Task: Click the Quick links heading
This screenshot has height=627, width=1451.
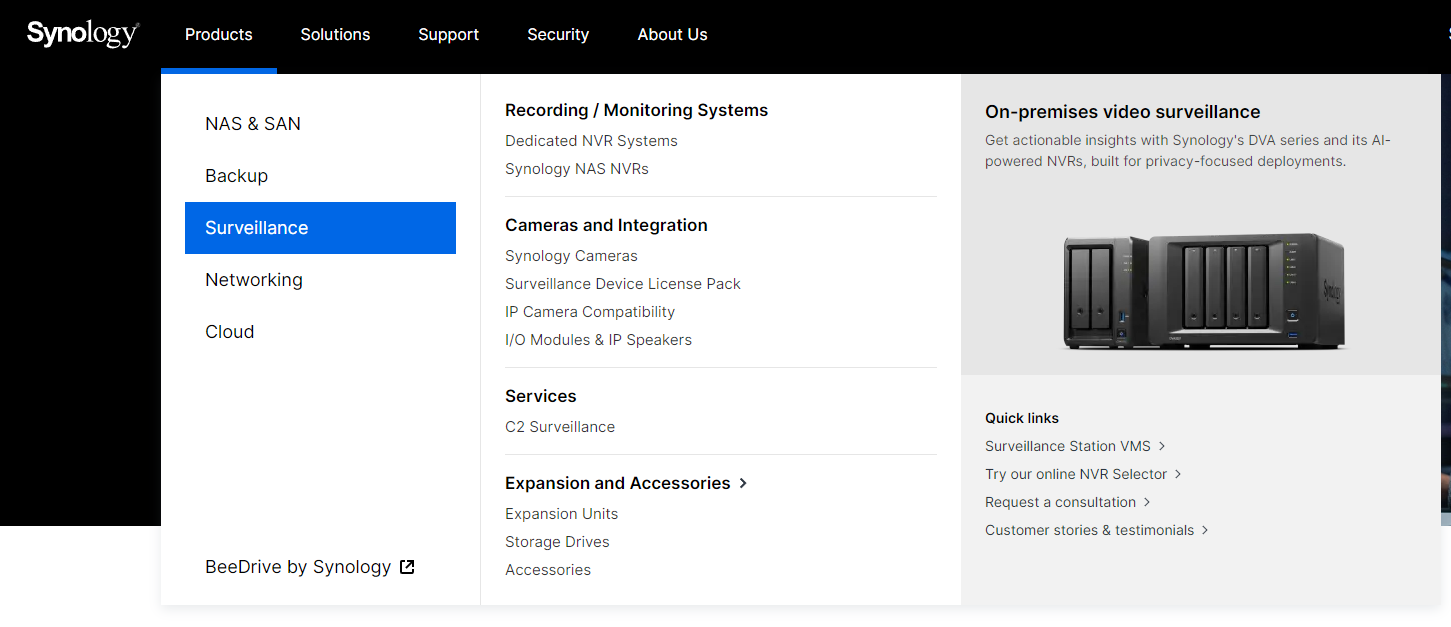Action: (x=1022, y=418)
